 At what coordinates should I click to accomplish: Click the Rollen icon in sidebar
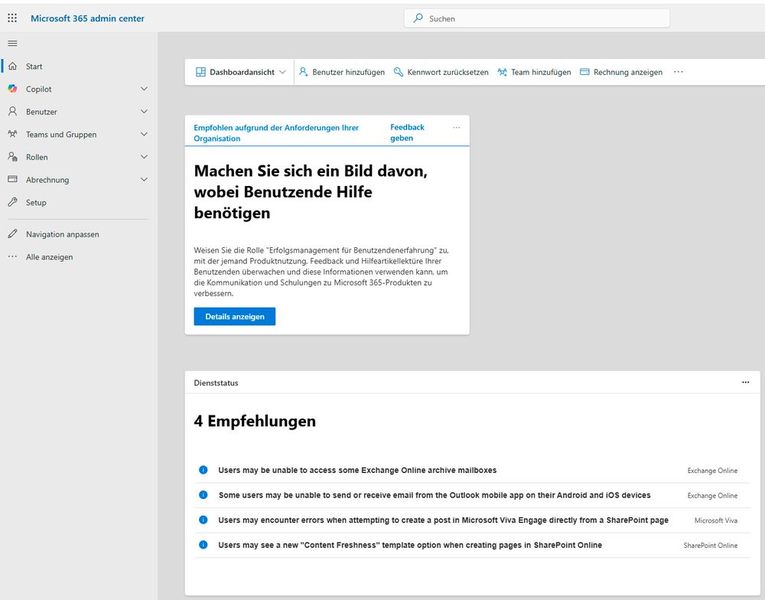(x=13, y=157)
